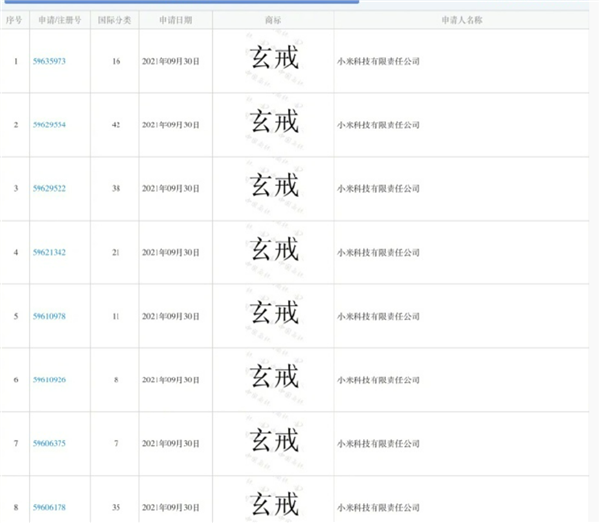This screenshot has width=600, height=523.
Task: Click applicant 小米科技有限责任公司 in row 8
Action: [x=378, y=507]
